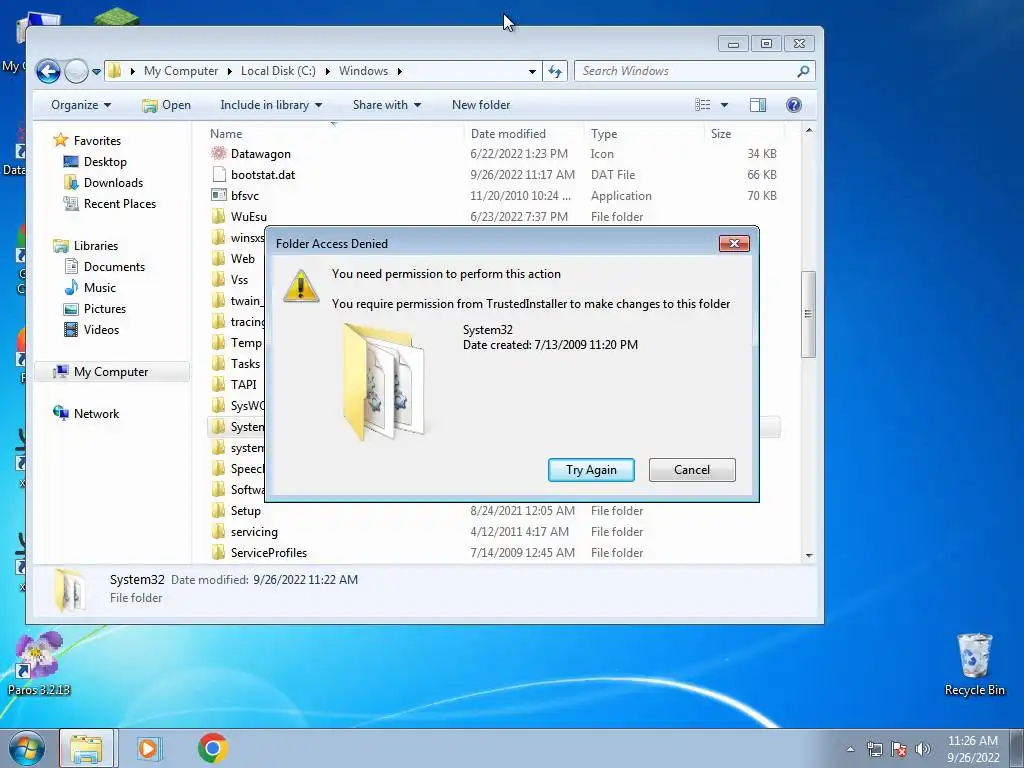The image size is (1024, 768).
Task: Open the address bar history dropdown
Action: 532,71
